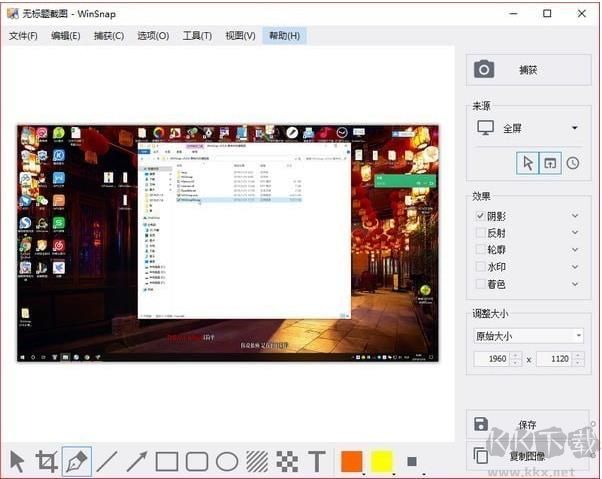The height and width of the screenshot is (479, 602).
Task: Enable the 水印 (watermark) effect checkbox
Action: (x=481, y=267)
